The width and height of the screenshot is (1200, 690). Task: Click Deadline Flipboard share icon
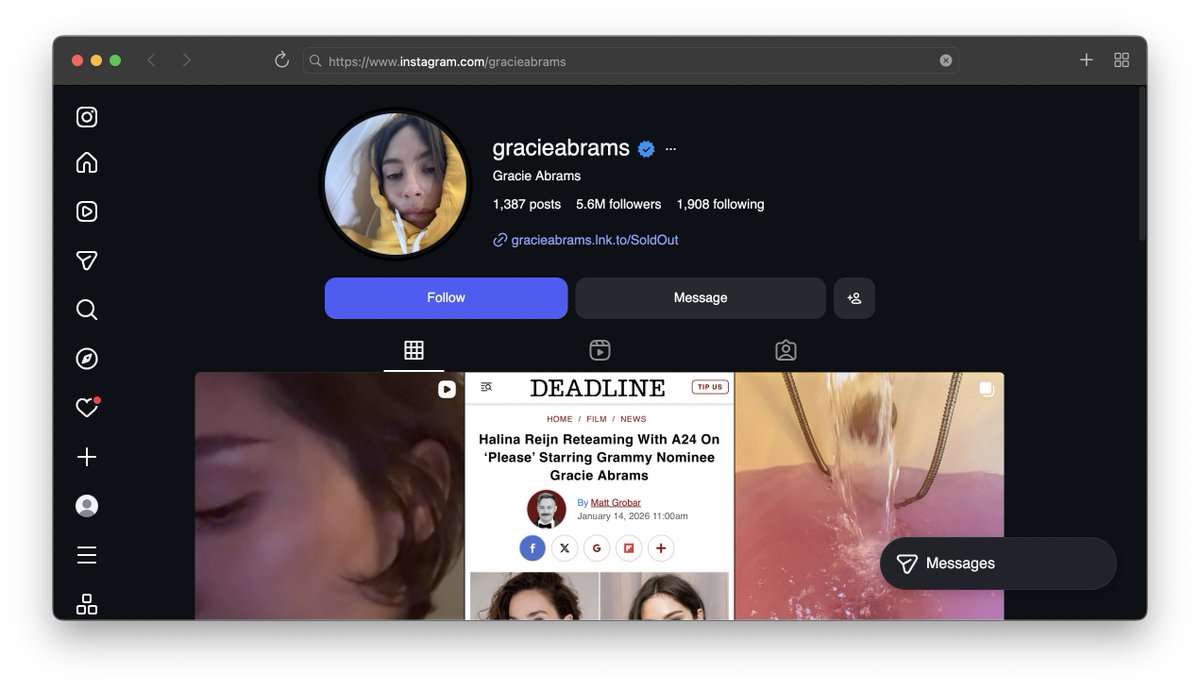click(x=628, y=548)
